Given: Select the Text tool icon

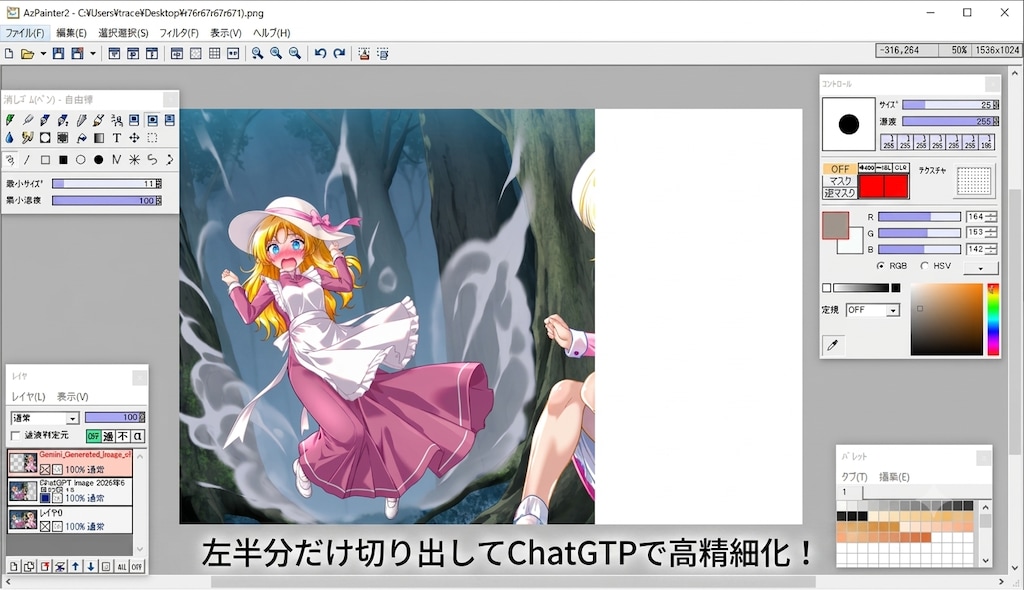Looking at the screenshot, I should pyautogui.click(x=116, y=138).
